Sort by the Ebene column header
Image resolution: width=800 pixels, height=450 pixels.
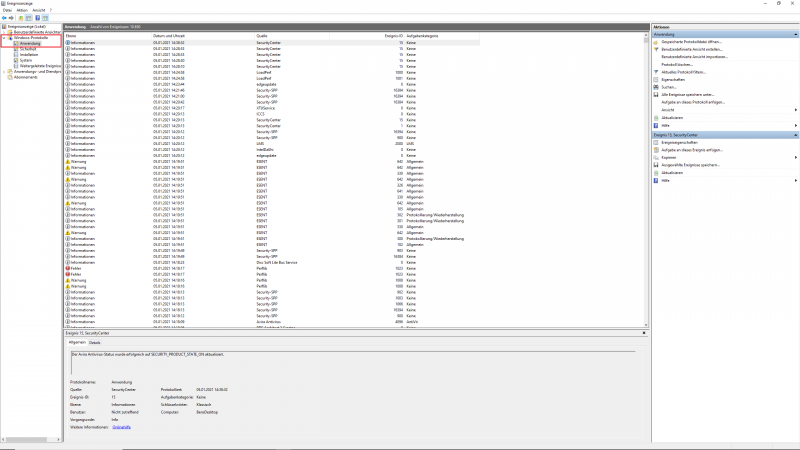(108, 36)
